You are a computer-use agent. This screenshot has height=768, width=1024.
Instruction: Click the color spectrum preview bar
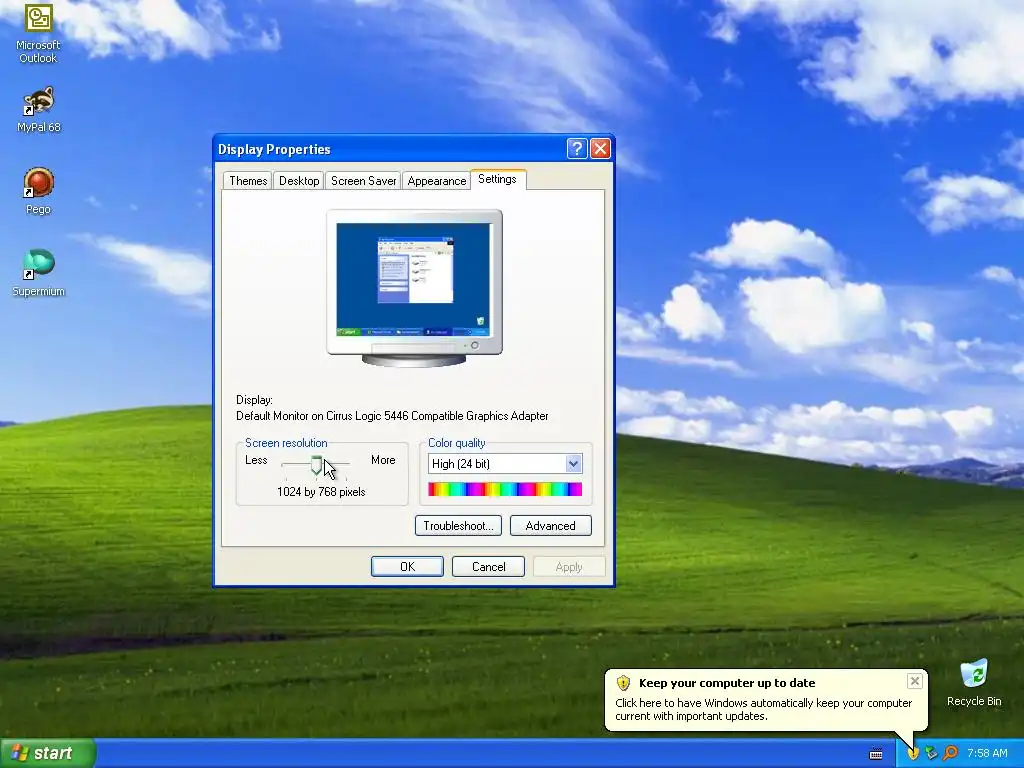pyautogui.click(x=505, y=489)
